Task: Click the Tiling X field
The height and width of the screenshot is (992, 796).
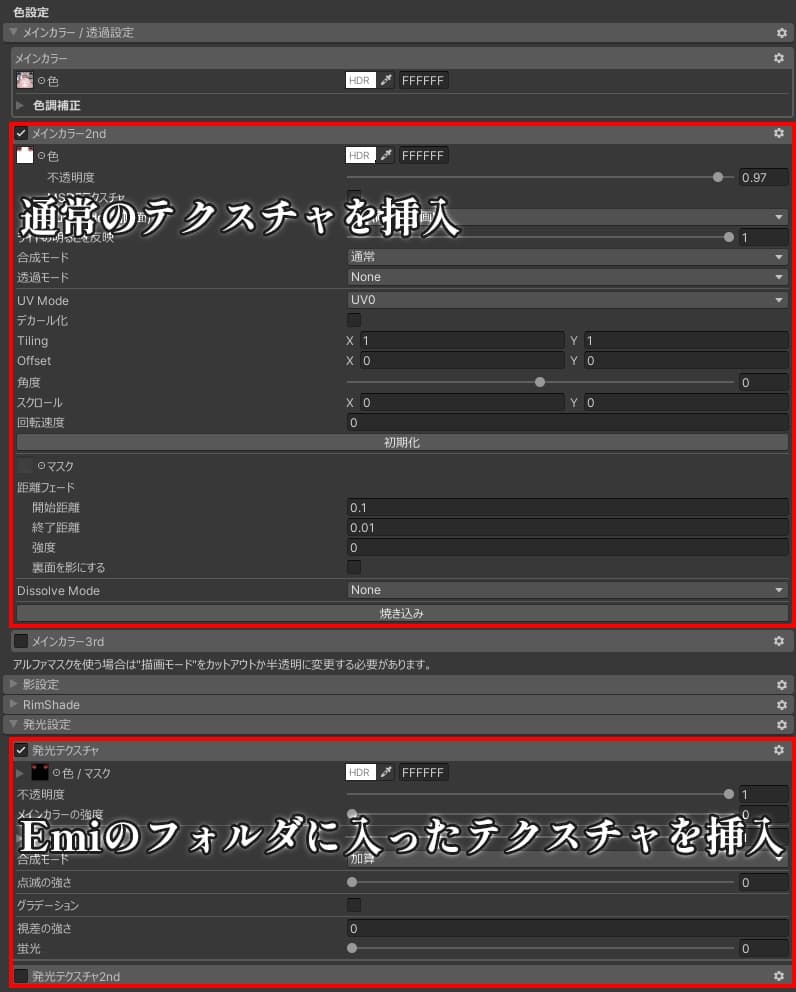Action: point(462,340)
